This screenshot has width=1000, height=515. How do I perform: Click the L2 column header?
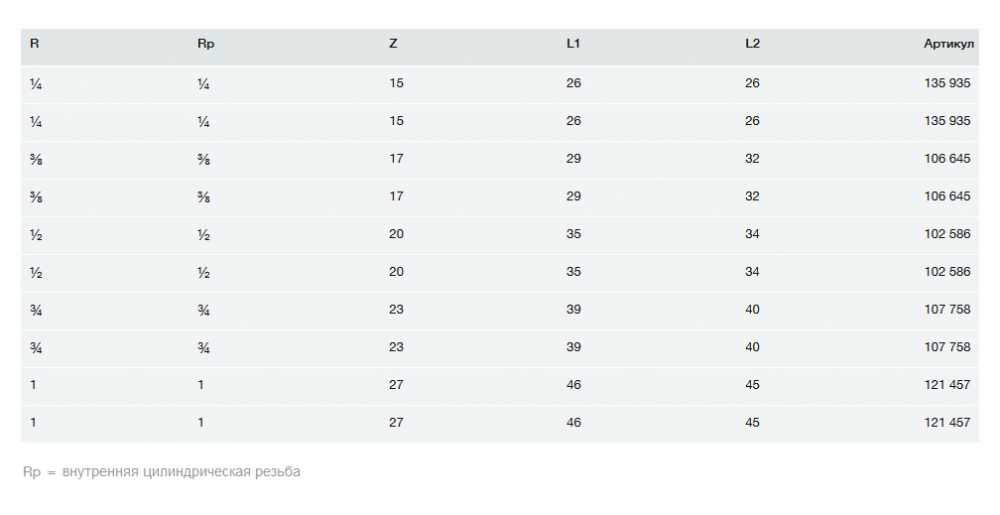pyautogui.click(x=753, y=45)
